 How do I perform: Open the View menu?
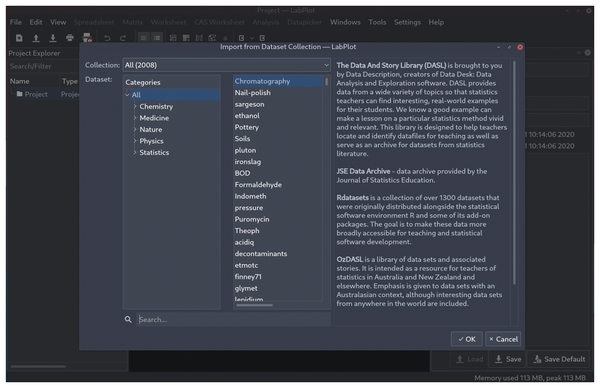click(58, 22)
